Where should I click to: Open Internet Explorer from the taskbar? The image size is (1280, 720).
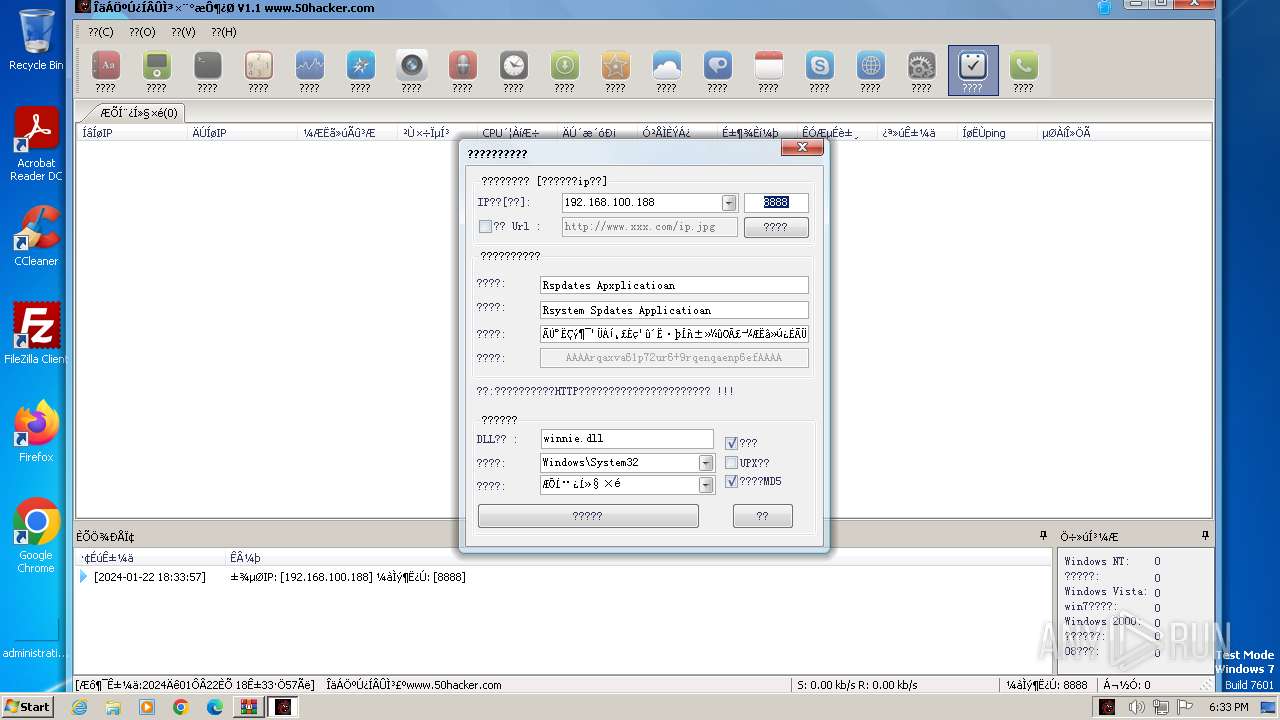79,707
